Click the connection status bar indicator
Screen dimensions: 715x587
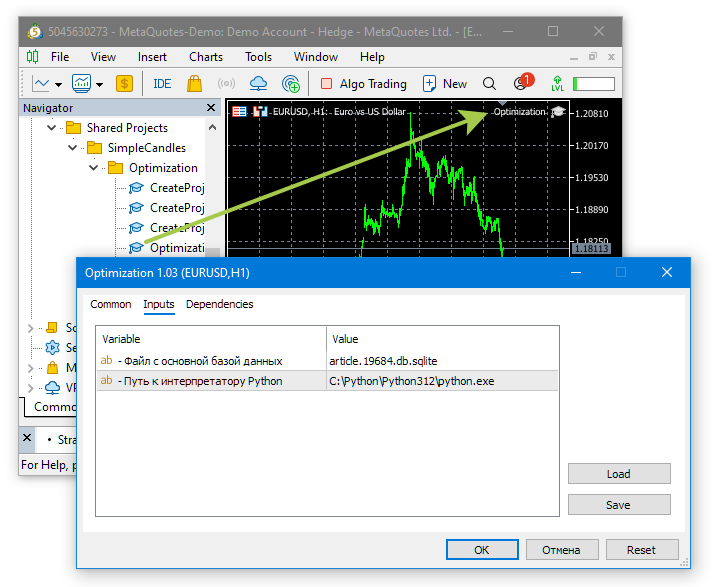pos(594,84)
